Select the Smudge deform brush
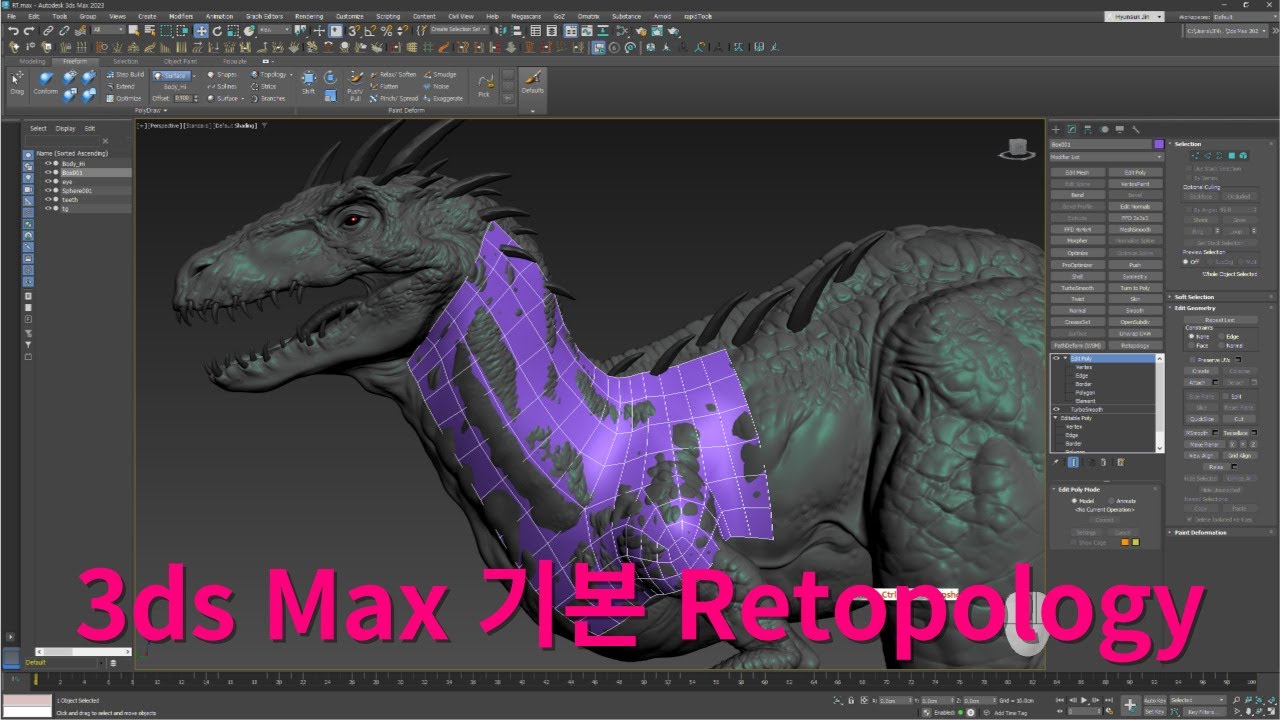 (440, 75)
